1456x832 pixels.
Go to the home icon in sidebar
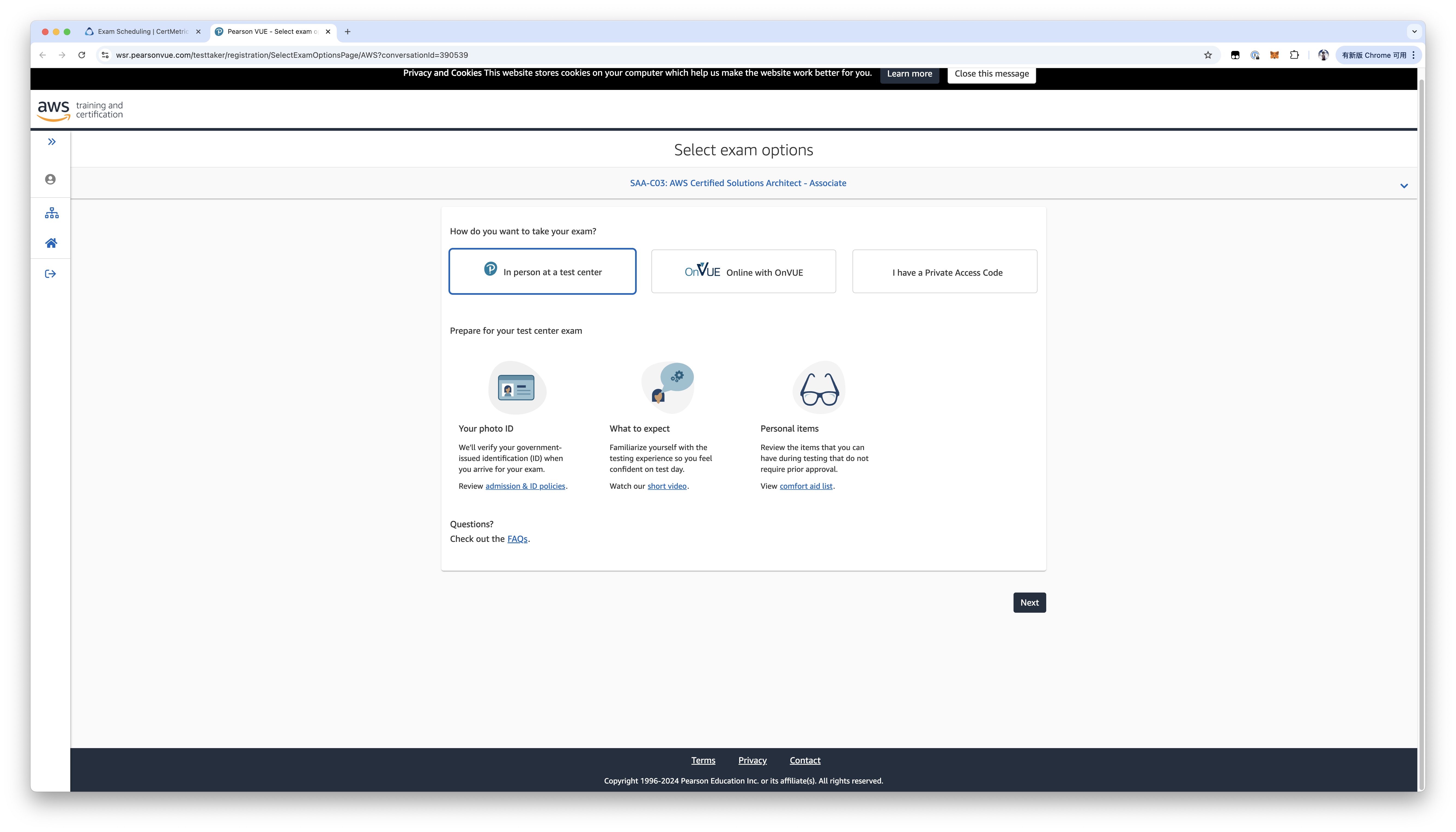(x=51, y=244)
